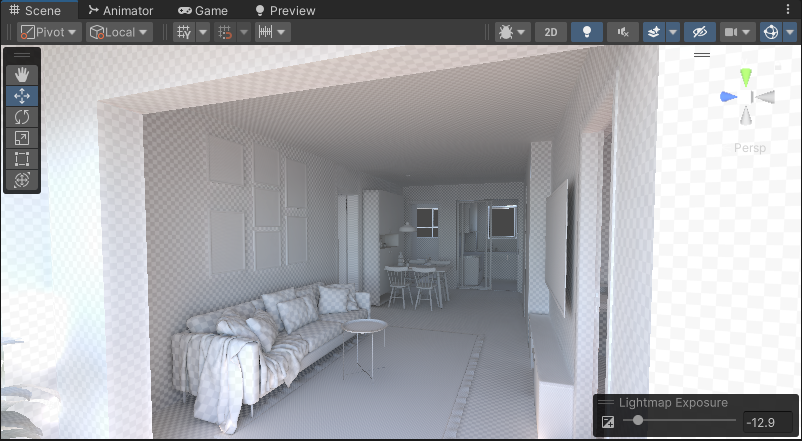
Task: Open the Pivot handle position dropdown
Action: point(48,32)
